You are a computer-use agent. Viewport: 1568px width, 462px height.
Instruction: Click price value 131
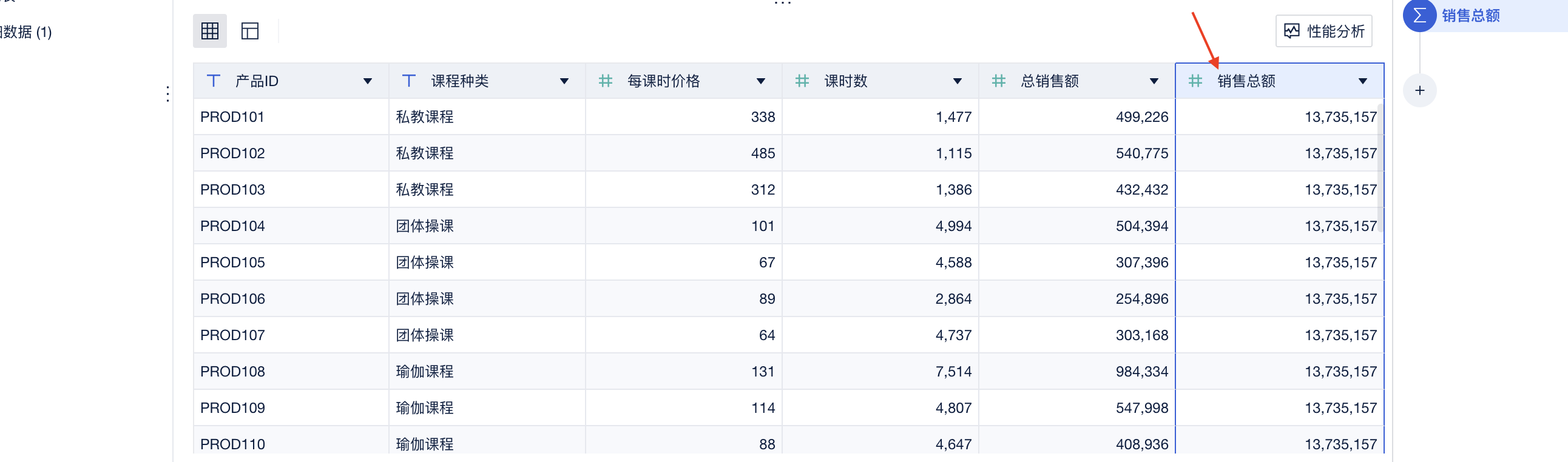point(763,372)
